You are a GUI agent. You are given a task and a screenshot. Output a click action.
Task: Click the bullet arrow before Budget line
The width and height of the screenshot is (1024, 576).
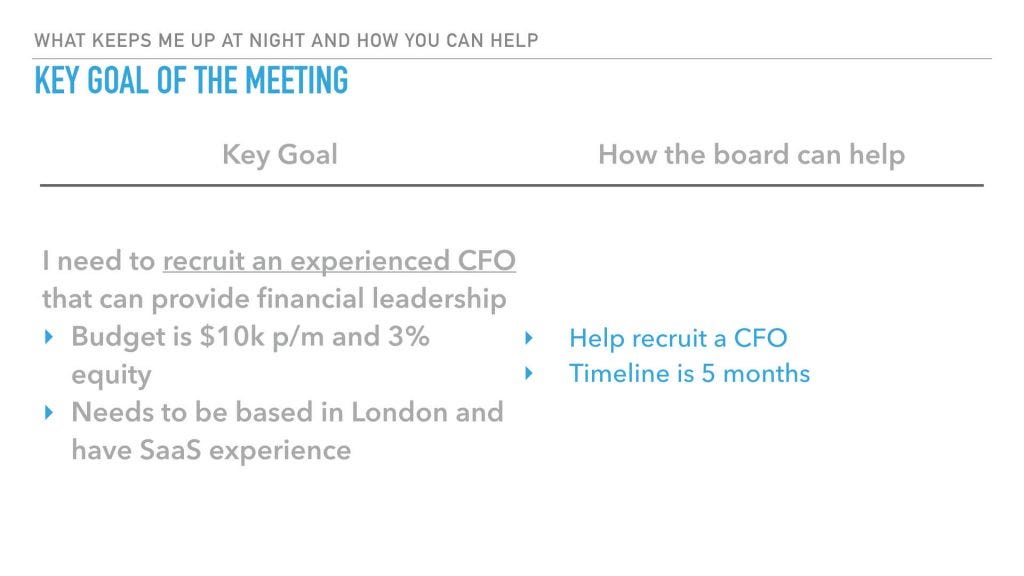pyautogui.click(x=49, y=337)
